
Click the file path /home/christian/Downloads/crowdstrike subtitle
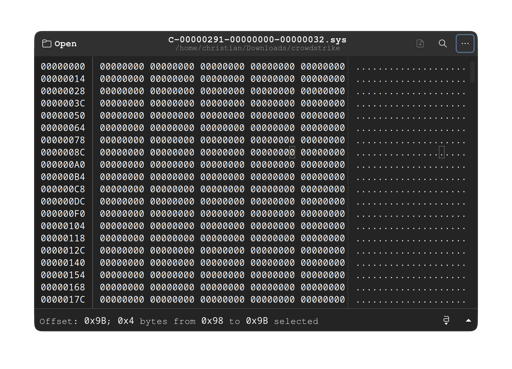[258, 48]
